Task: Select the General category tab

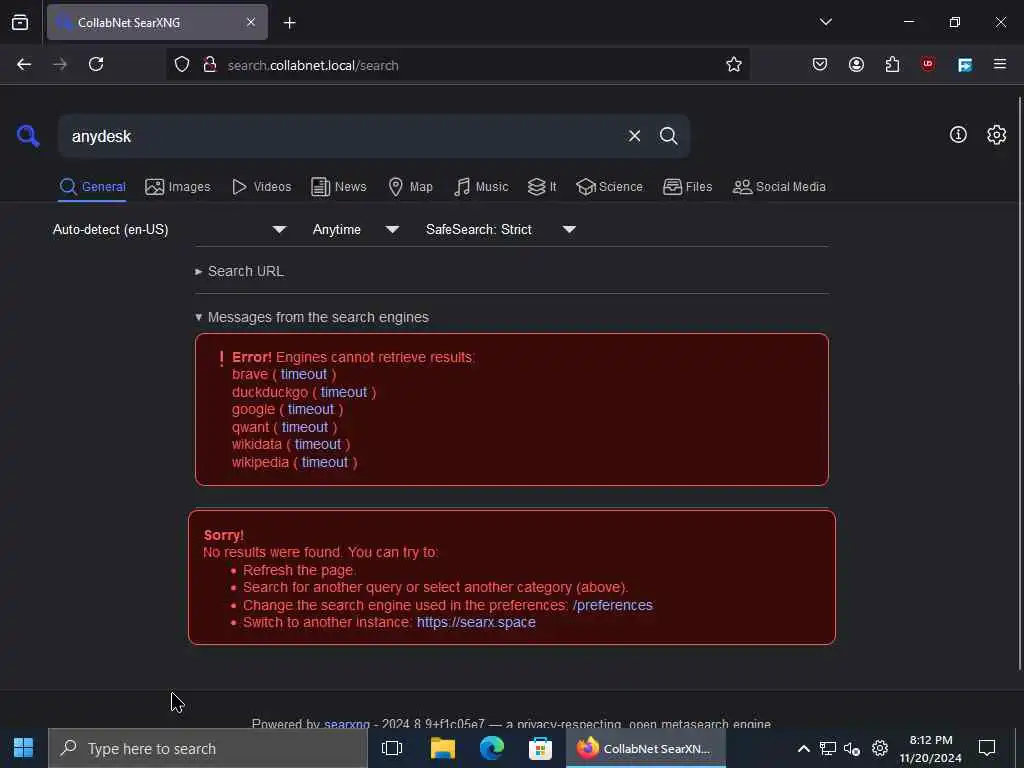Action: click(92, 187)
